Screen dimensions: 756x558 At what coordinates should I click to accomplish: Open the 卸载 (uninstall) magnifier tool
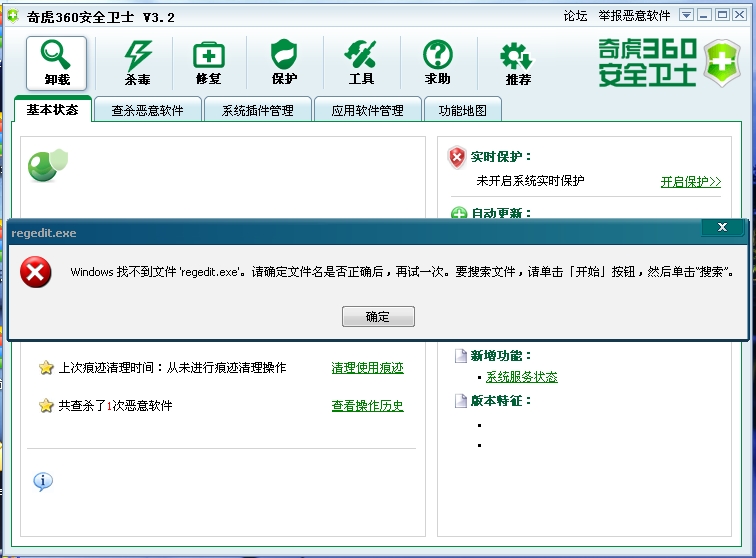[x=56, y=63]
